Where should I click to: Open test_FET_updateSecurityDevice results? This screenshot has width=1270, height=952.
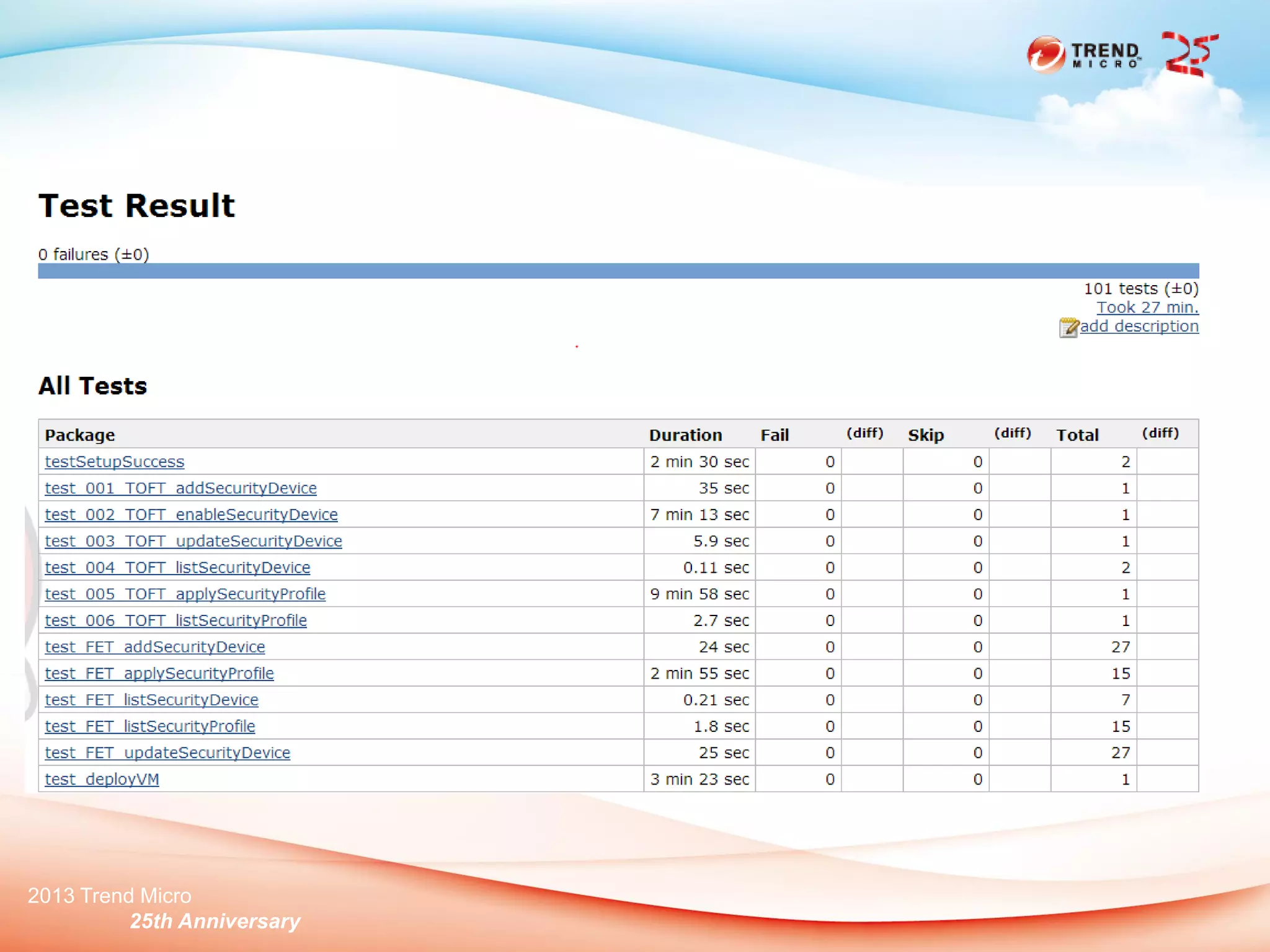[167, 752]
